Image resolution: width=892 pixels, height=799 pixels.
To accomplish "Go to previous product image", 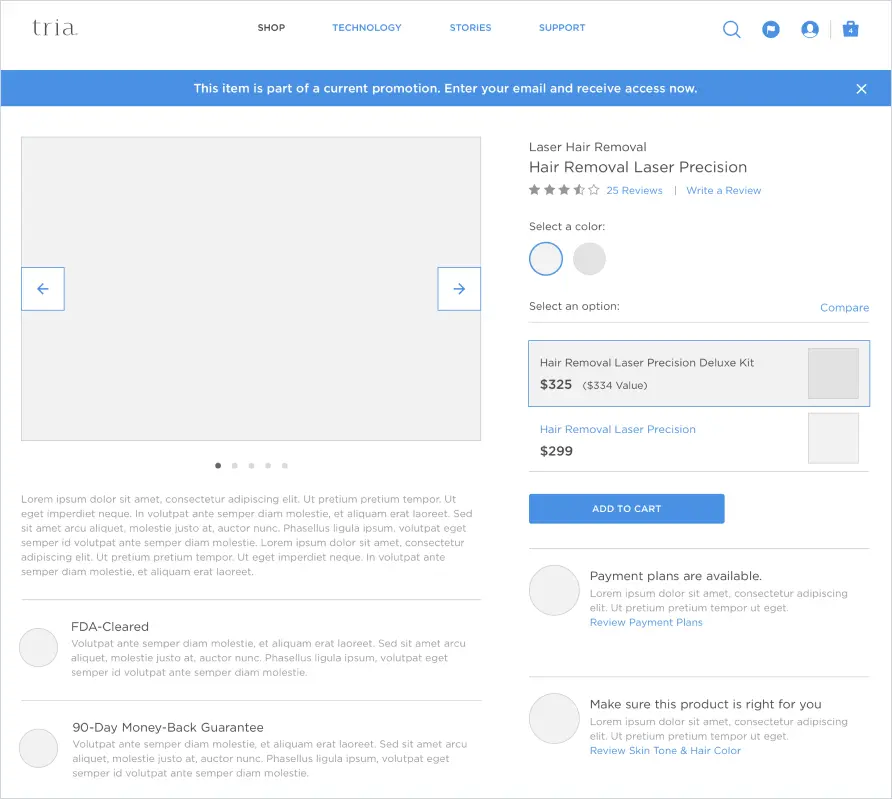I will pyautogui.click(x=43, y=289).
